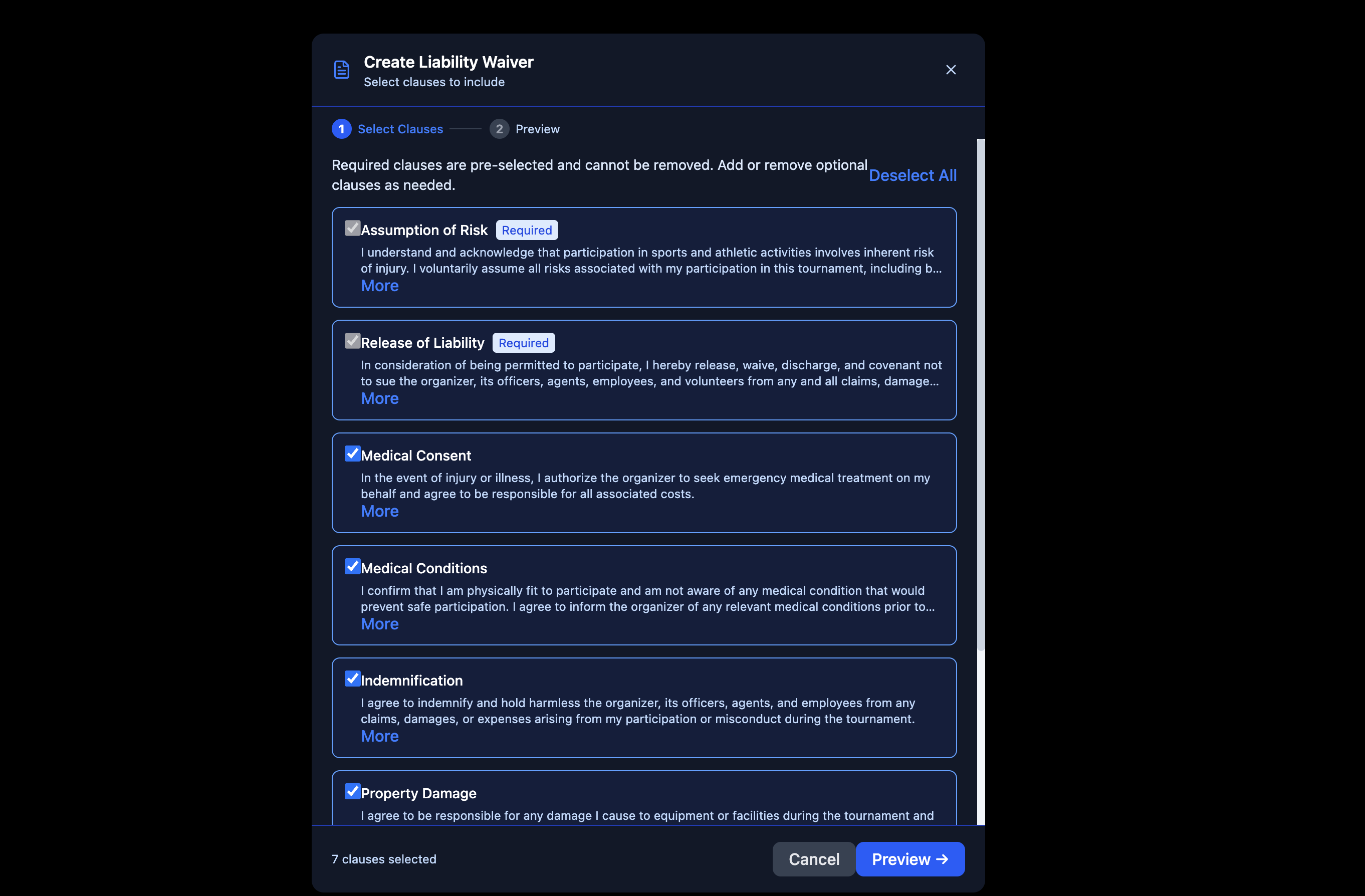Click the Required badge on Assumption of Risk
This screenshot has height=896, width=1365.
point(527,231)
